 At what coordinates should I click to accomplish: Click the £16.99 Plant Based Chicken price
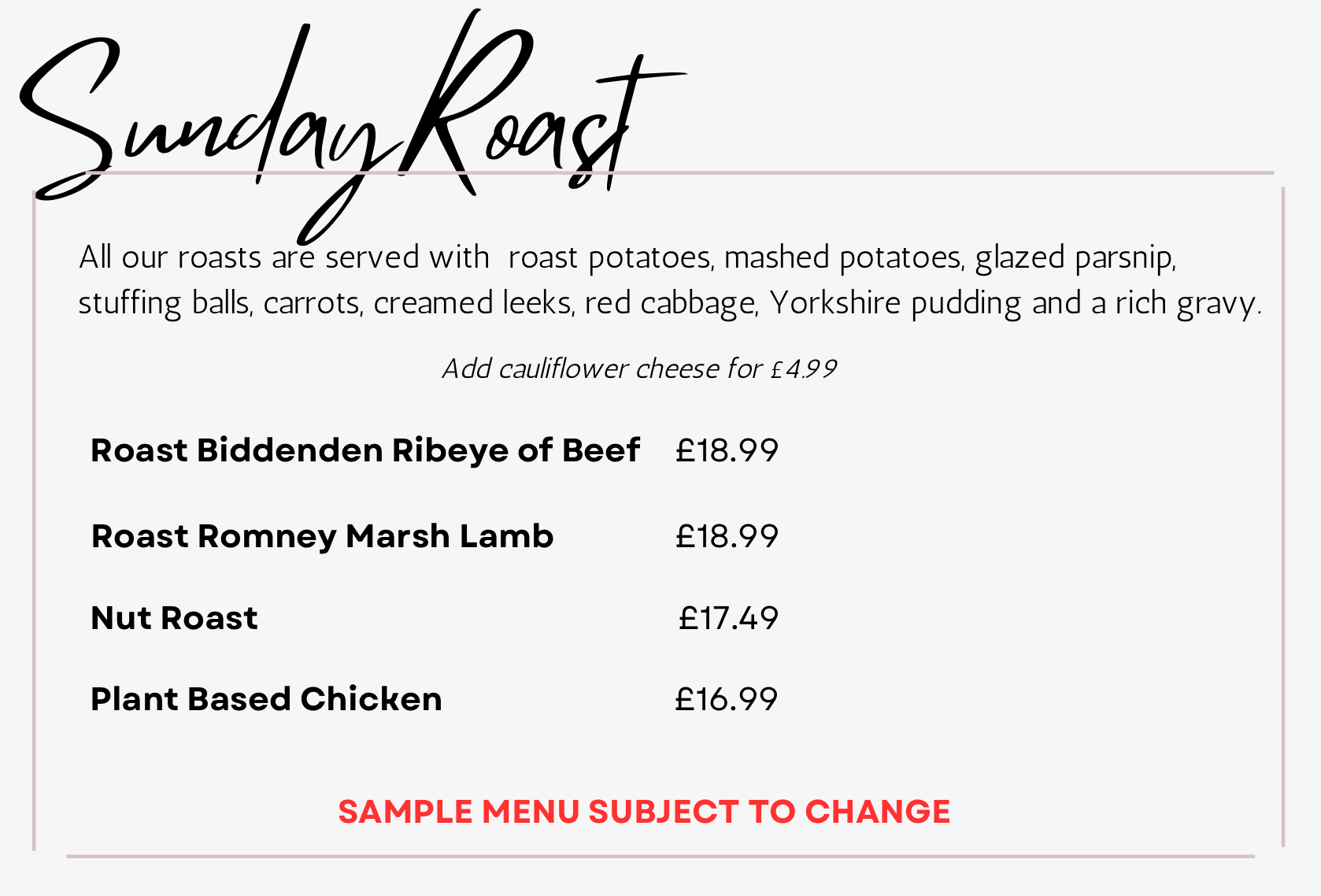(726, 699)
